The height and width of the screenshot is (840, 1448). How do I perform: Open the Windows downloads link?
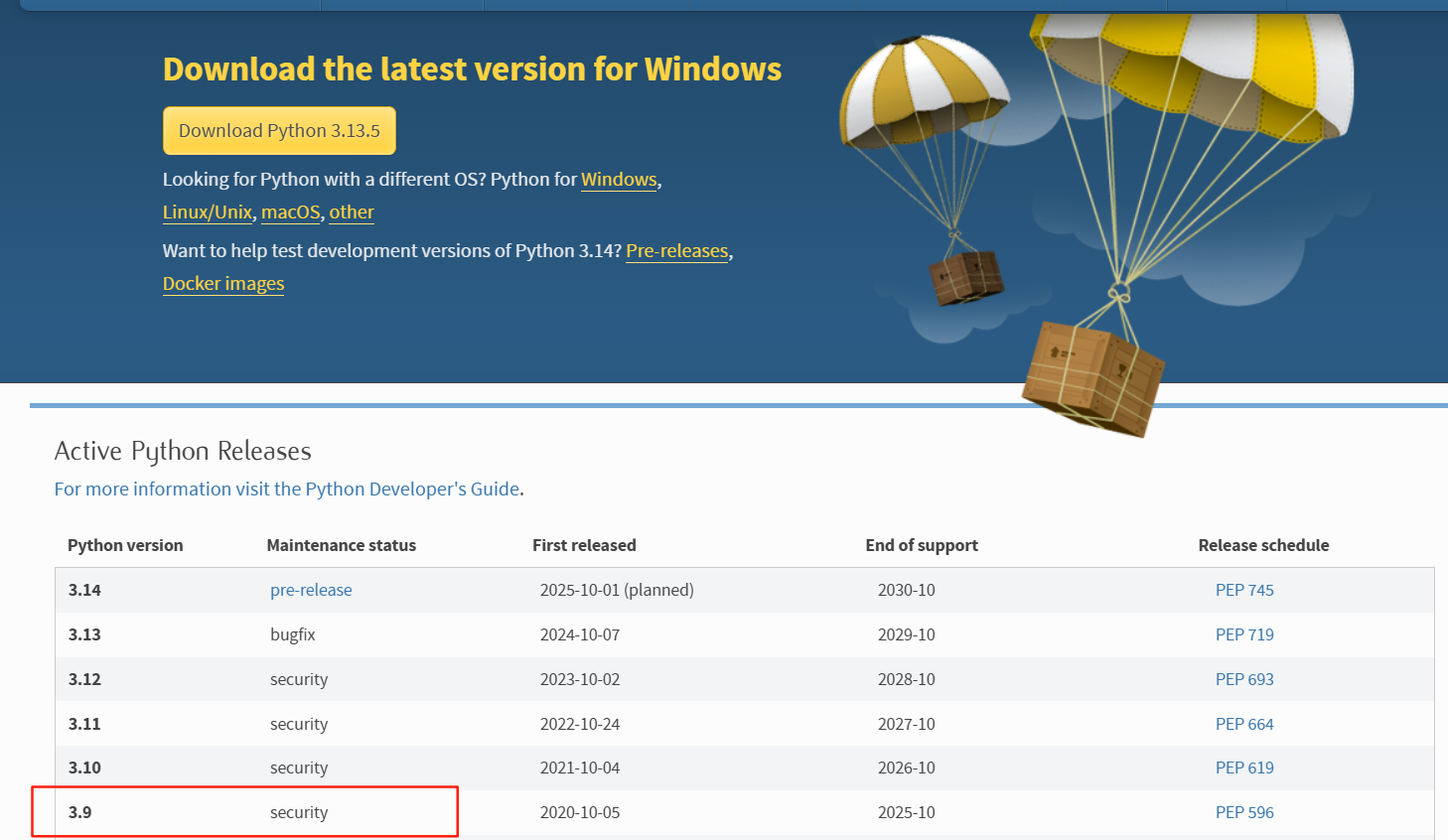tap(619, 180)
